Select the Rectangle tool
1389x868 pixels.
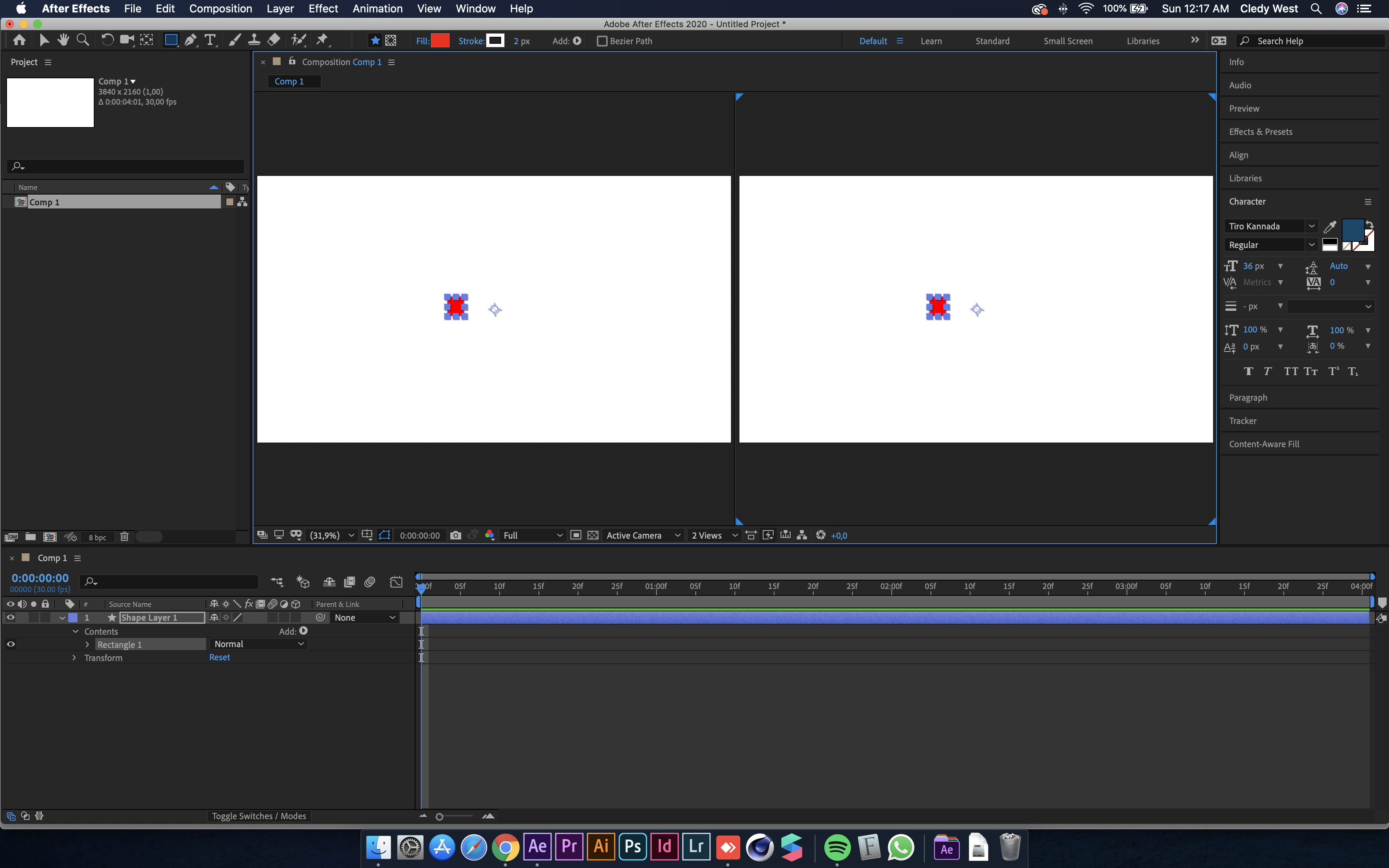(171, 40)
